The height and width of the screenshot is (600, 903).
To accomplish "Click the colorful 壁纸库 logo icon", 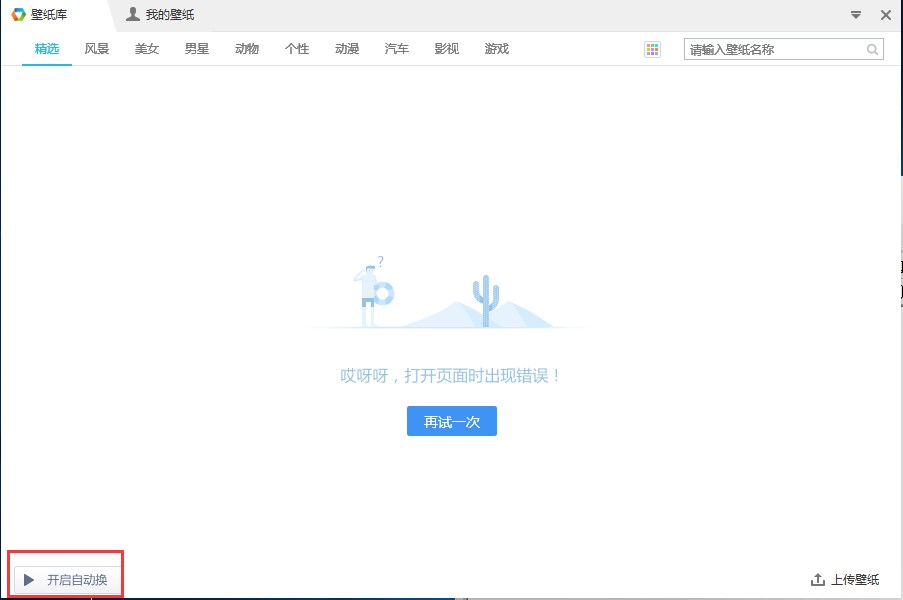I will click(x=18, y=15).
